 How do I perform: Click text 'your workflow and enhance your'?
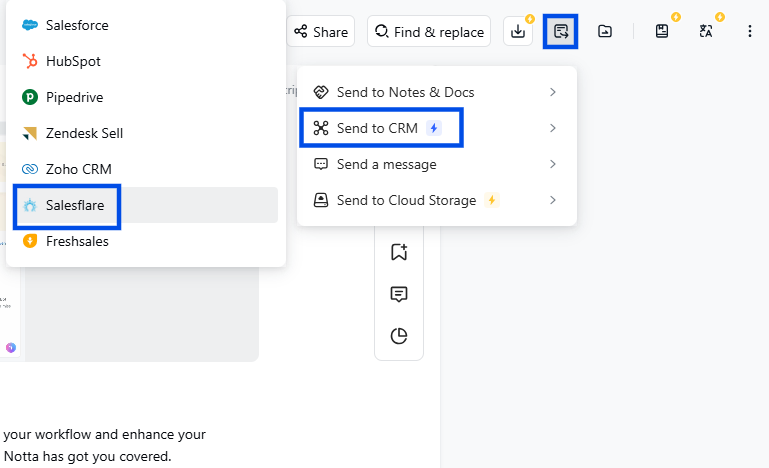click(104, 435)
